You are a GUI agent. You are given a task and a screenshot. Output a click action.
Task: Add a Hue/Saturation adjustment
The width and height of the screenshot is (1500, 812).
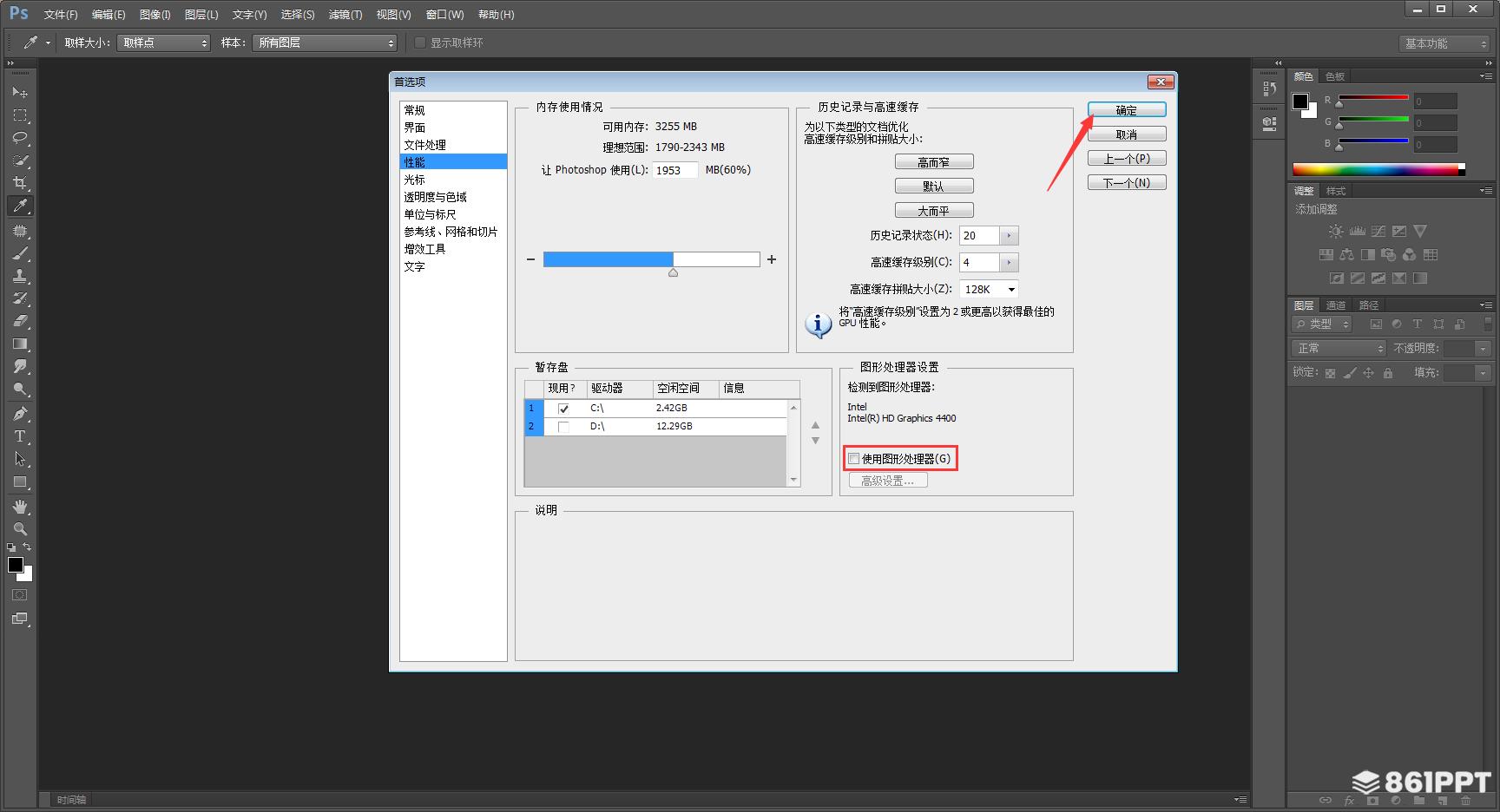pyautogui.click(x=1326, y=255)
